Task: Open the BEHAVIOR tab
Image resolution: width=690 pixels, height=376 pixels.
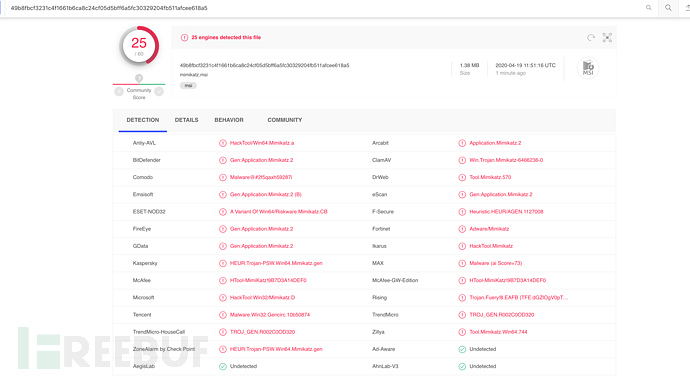Action: tap(229, 120)
